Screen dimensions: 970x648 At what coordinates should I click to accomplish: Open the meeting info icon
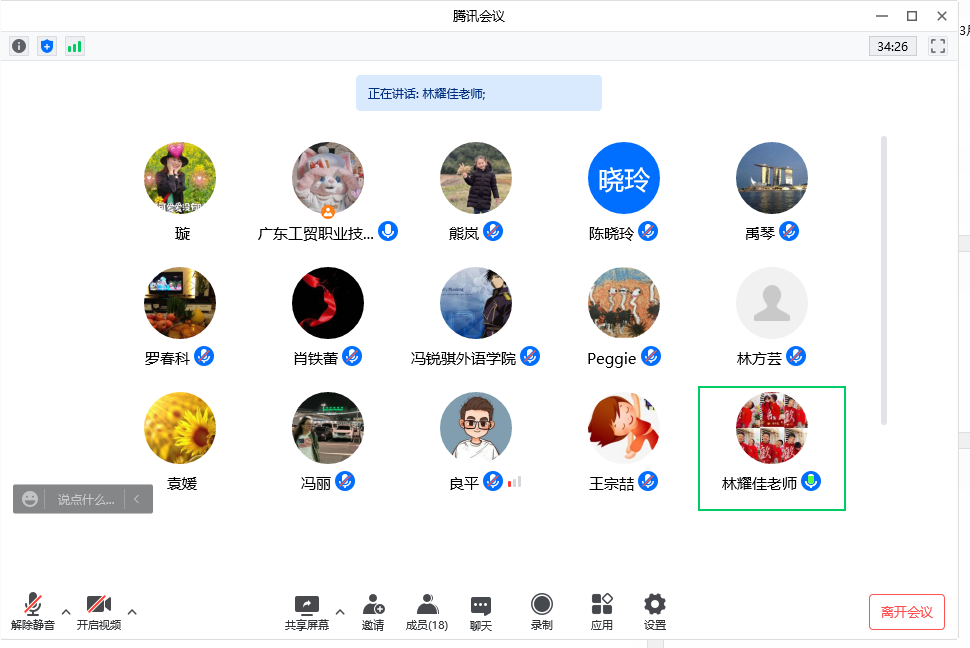[x=19, y=46]
